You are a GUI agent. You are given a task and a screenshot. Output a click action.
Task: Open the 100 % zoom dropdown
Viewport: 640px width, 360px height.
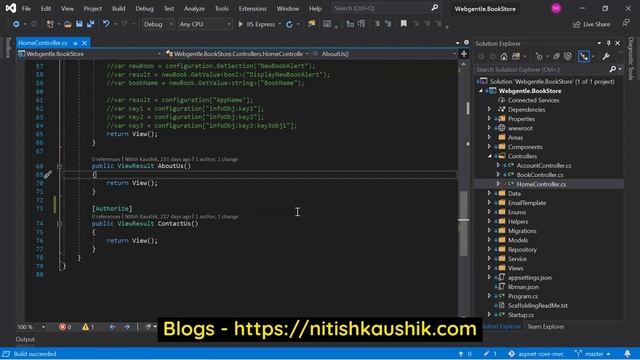(31, 327)
